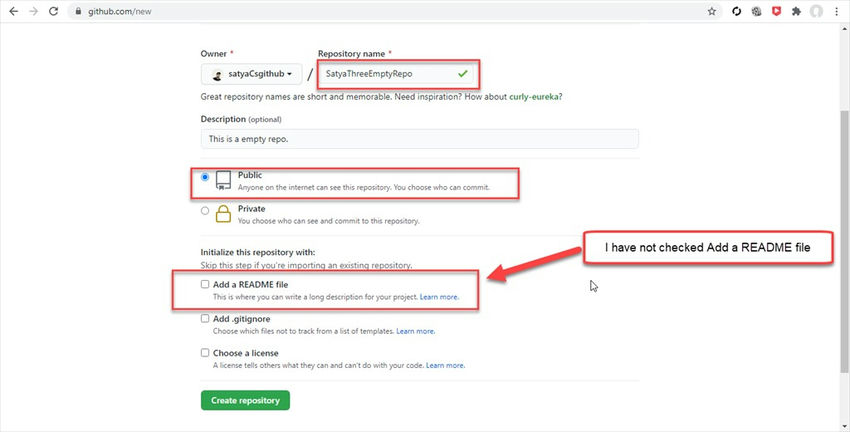Check the Add .gitignore option
The height and width of the screenshot is (432, 850).
205,319
